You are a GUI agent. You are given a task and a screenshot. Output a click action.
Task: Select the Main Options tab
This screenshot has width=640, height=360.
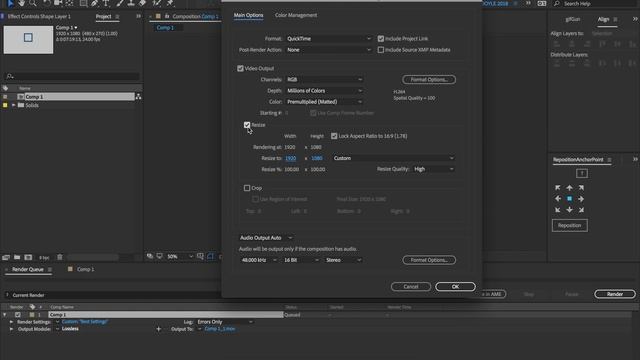[249, 15]
